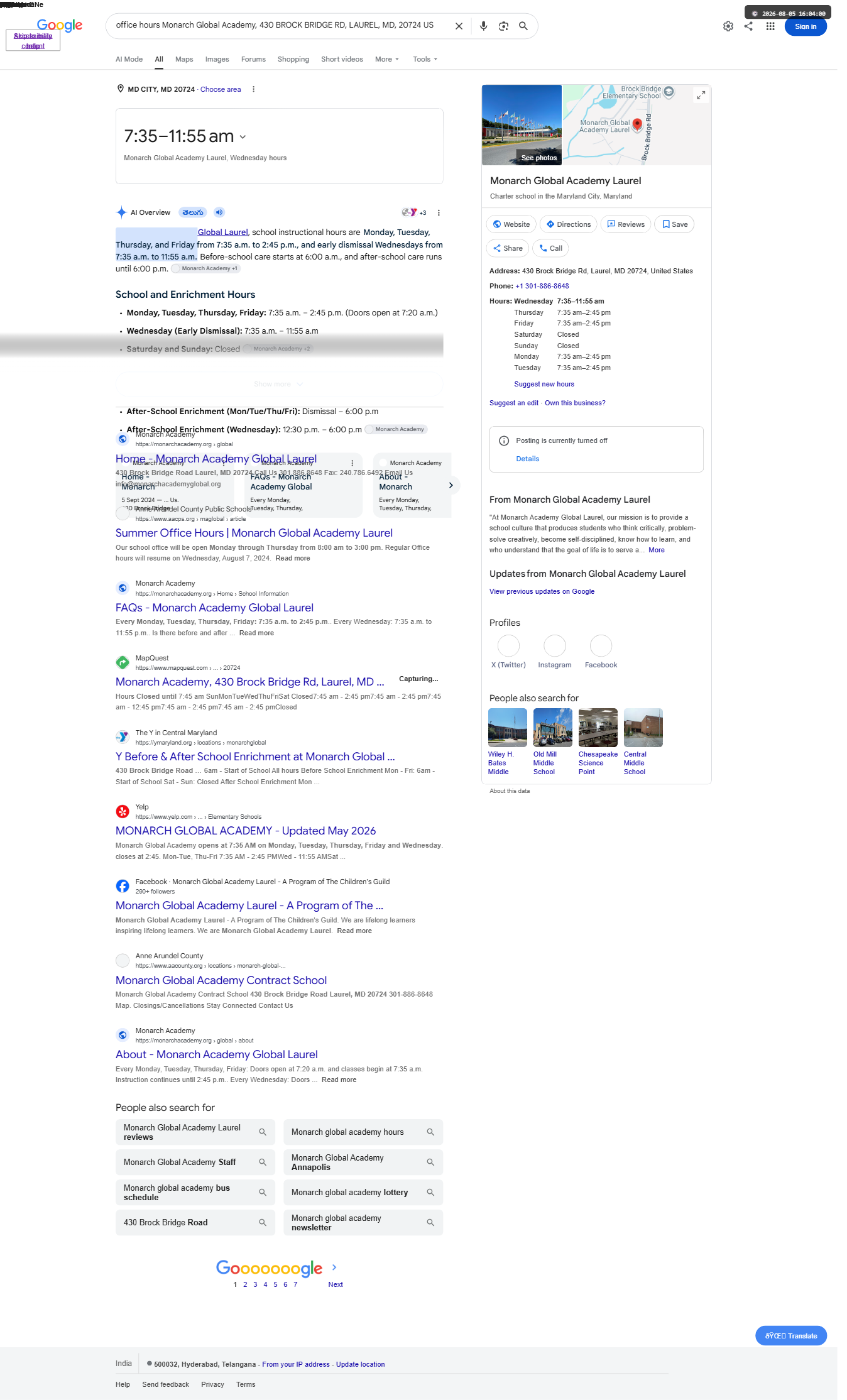The width and height of the screenshot is (847, 1400).
Task: Open the Google apps grid
Action: pyautogui.click(x=770, y=26)
